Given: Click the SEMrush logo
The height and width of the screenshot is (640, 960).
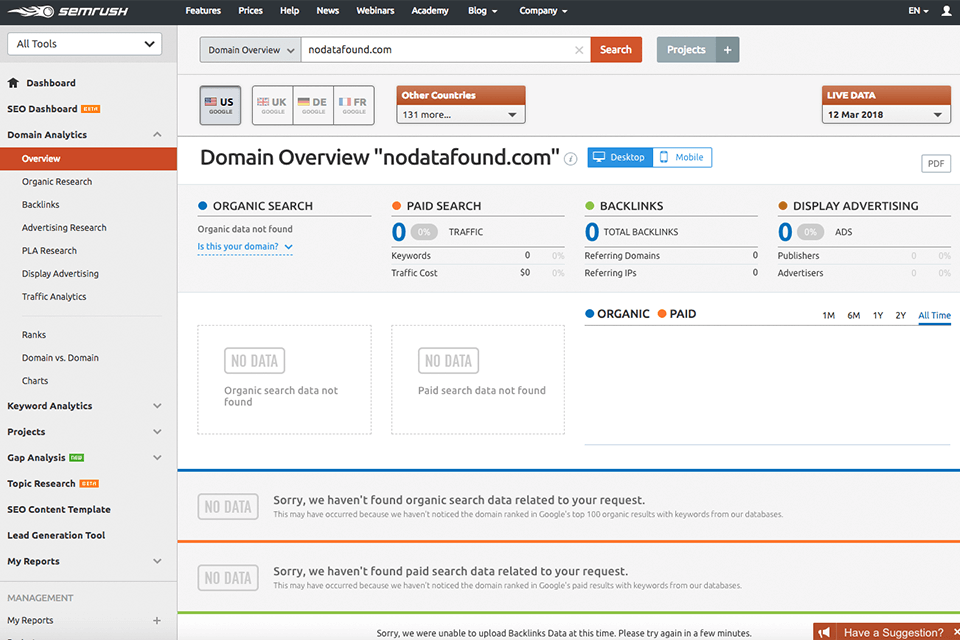Looking at the screenshot, I should tap(68, 11).
